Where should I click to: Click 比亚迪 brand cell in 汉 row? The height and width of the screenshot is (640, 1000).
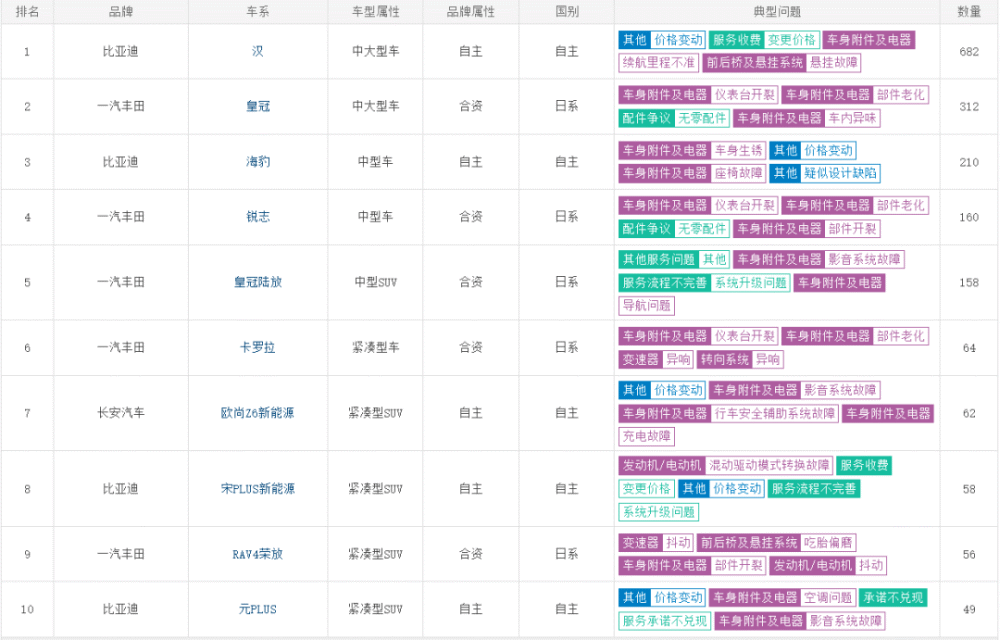pos(121,51)
